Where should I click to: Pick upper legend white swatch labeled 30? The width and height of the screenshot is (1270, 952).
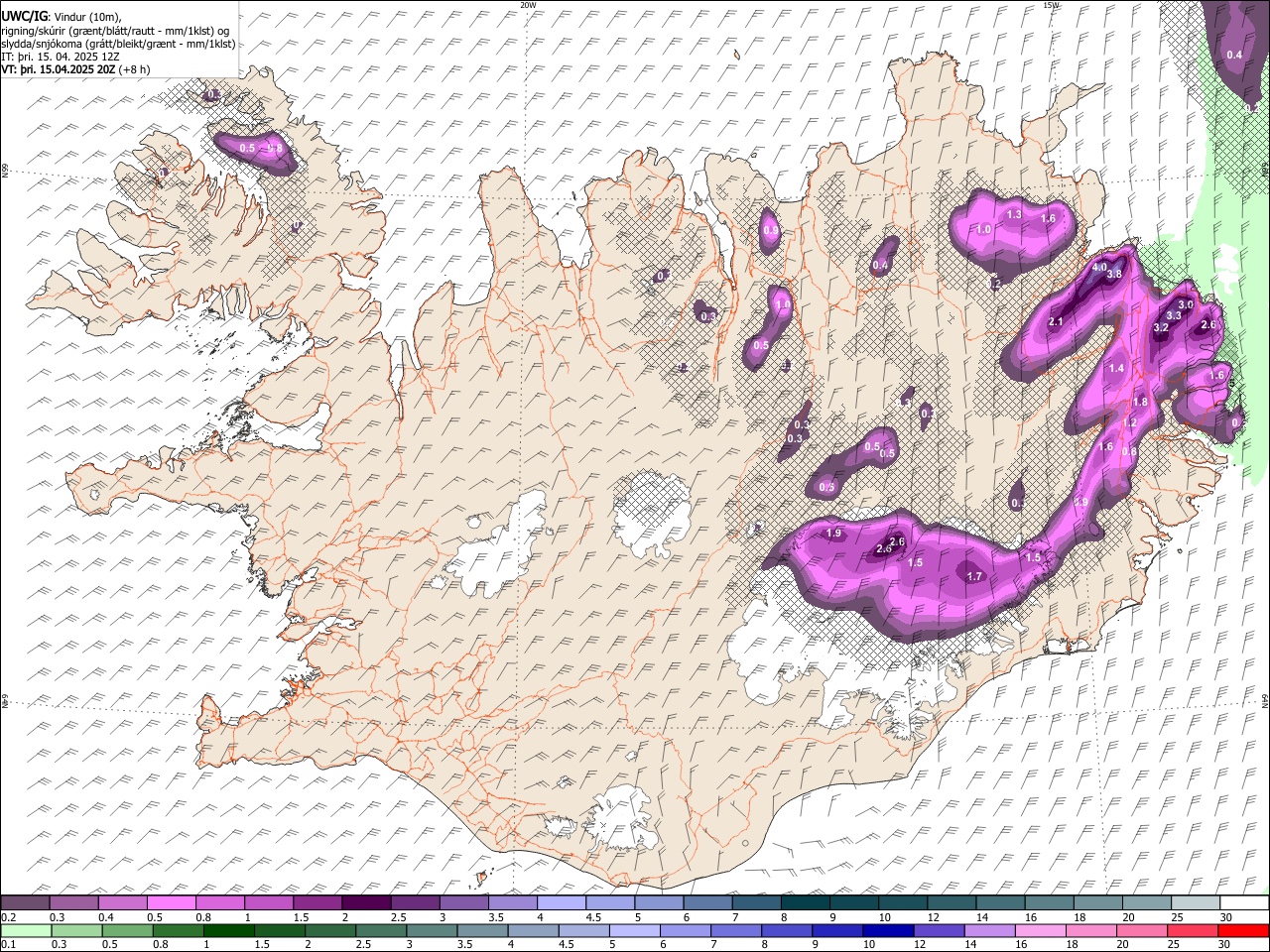tap(1244, 902)
